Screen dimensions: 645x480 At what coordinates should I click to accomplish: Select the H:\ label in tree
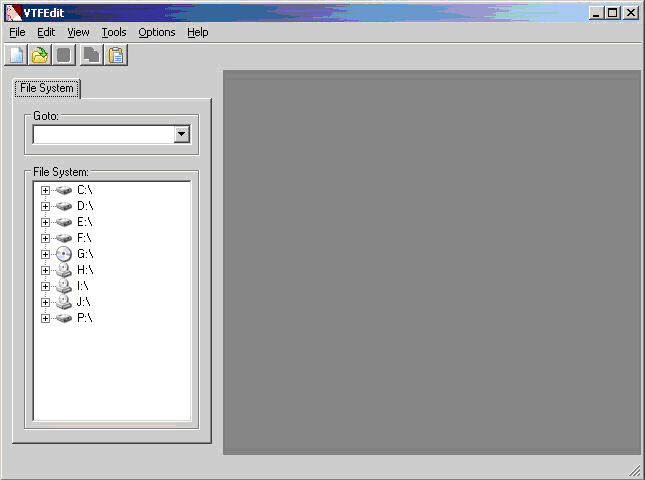click(x=85, y=270)
